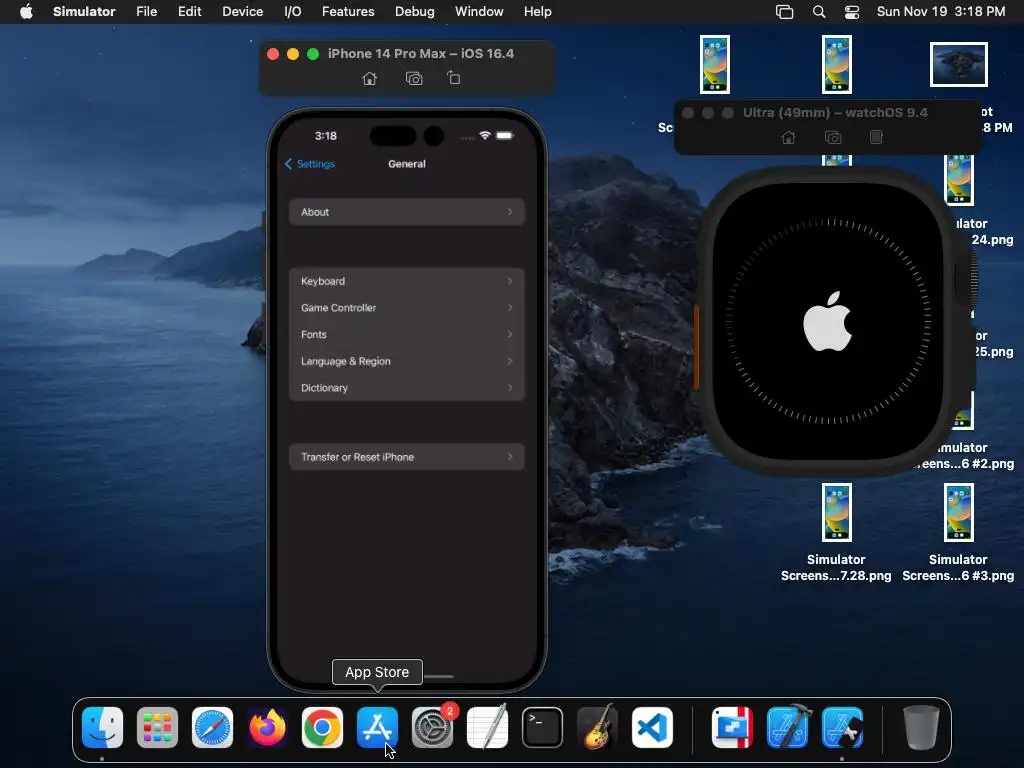Open Control Center in the menu bar

pos(852,12)
